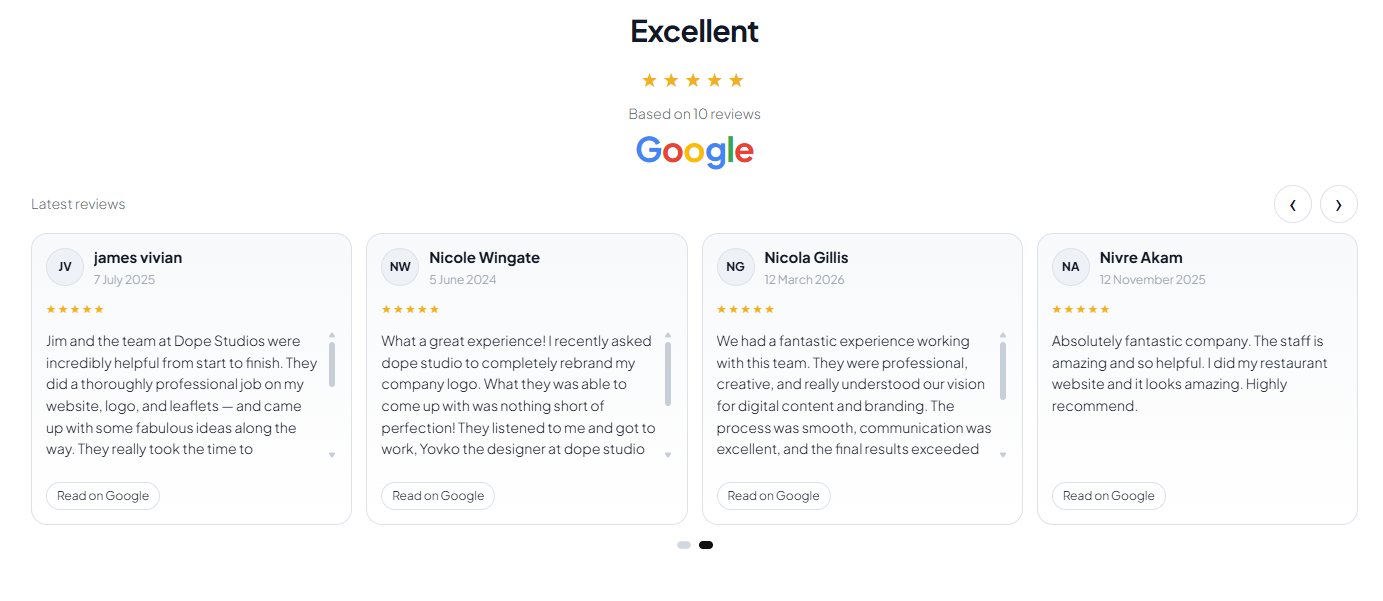Viewport: 1383px width, 601px height.
Task: Open Read on Google under Nivre Akam's review
Action: (x=1108, y=495)
